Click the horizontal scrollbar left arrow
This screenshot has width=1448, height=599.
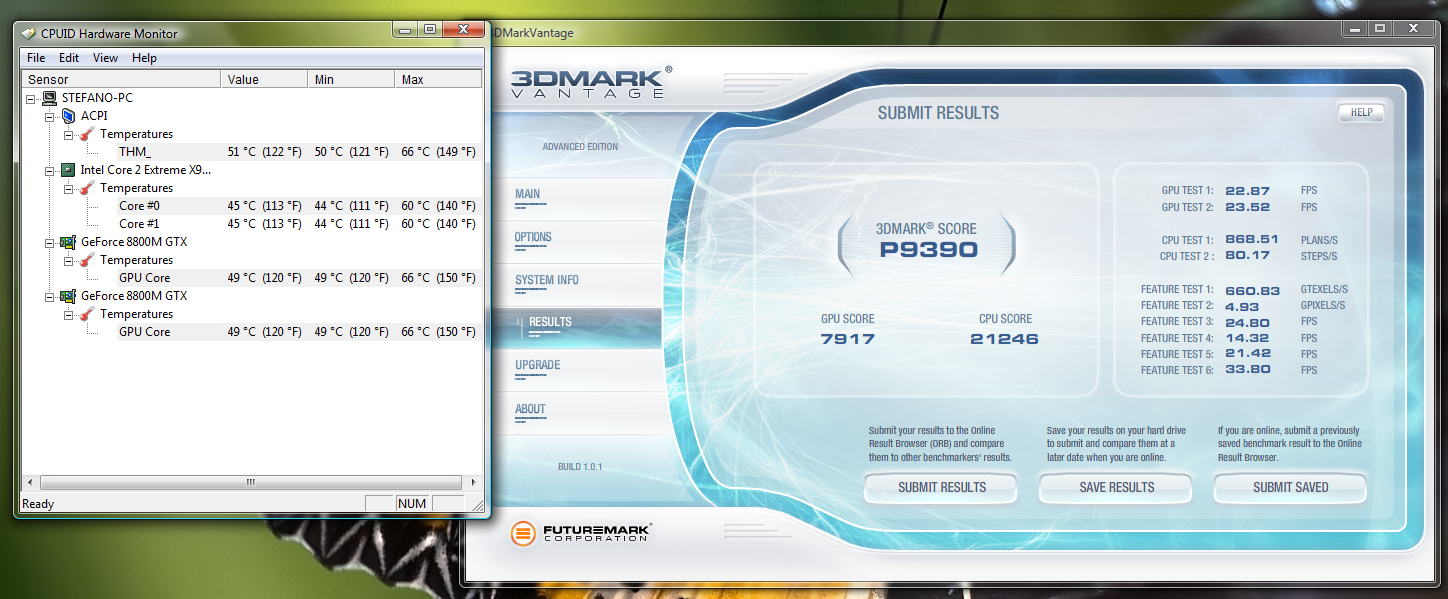31,482
